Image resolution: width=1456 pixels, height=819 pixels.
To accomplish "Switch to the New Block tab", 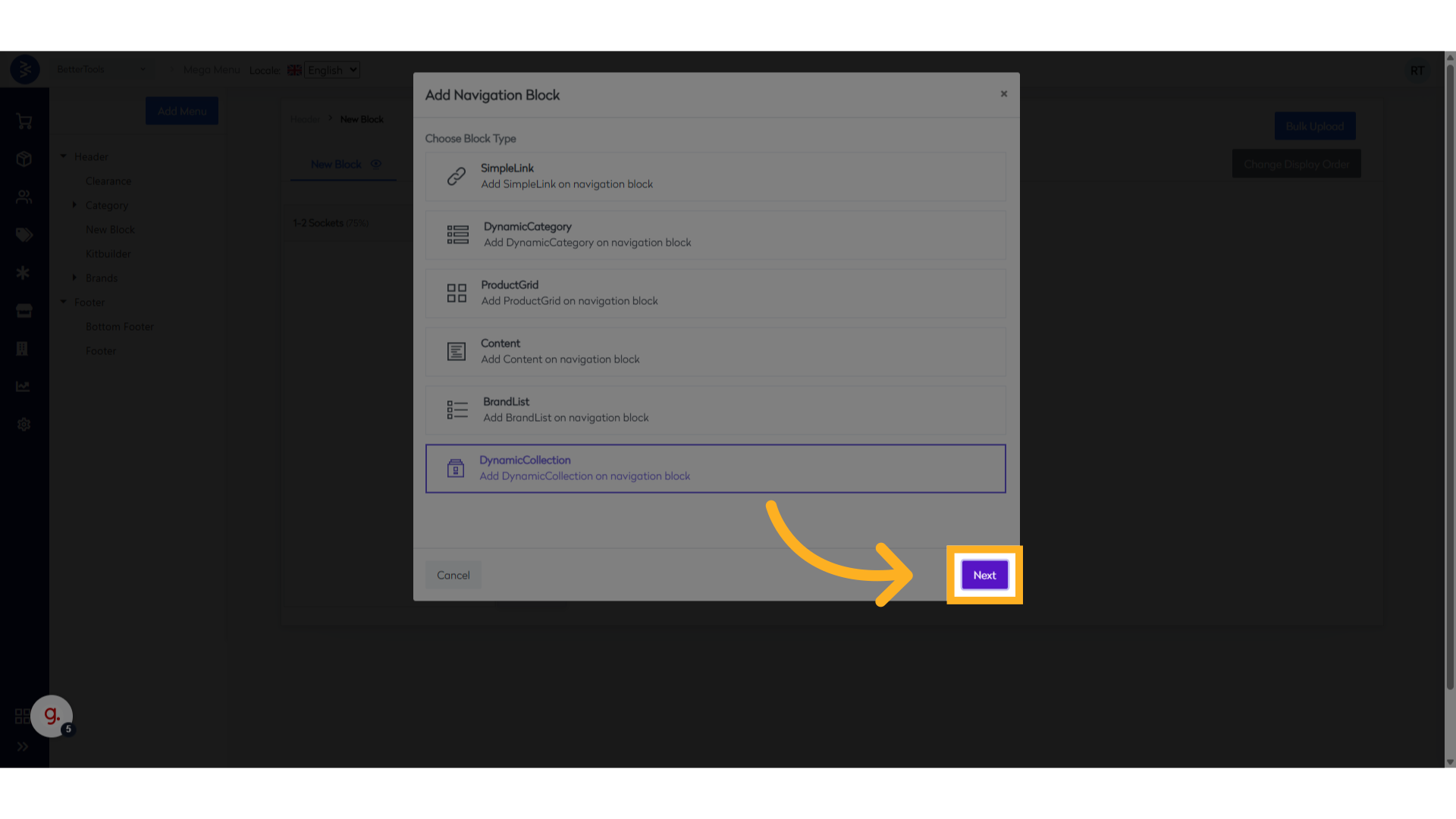I will 335,164.
